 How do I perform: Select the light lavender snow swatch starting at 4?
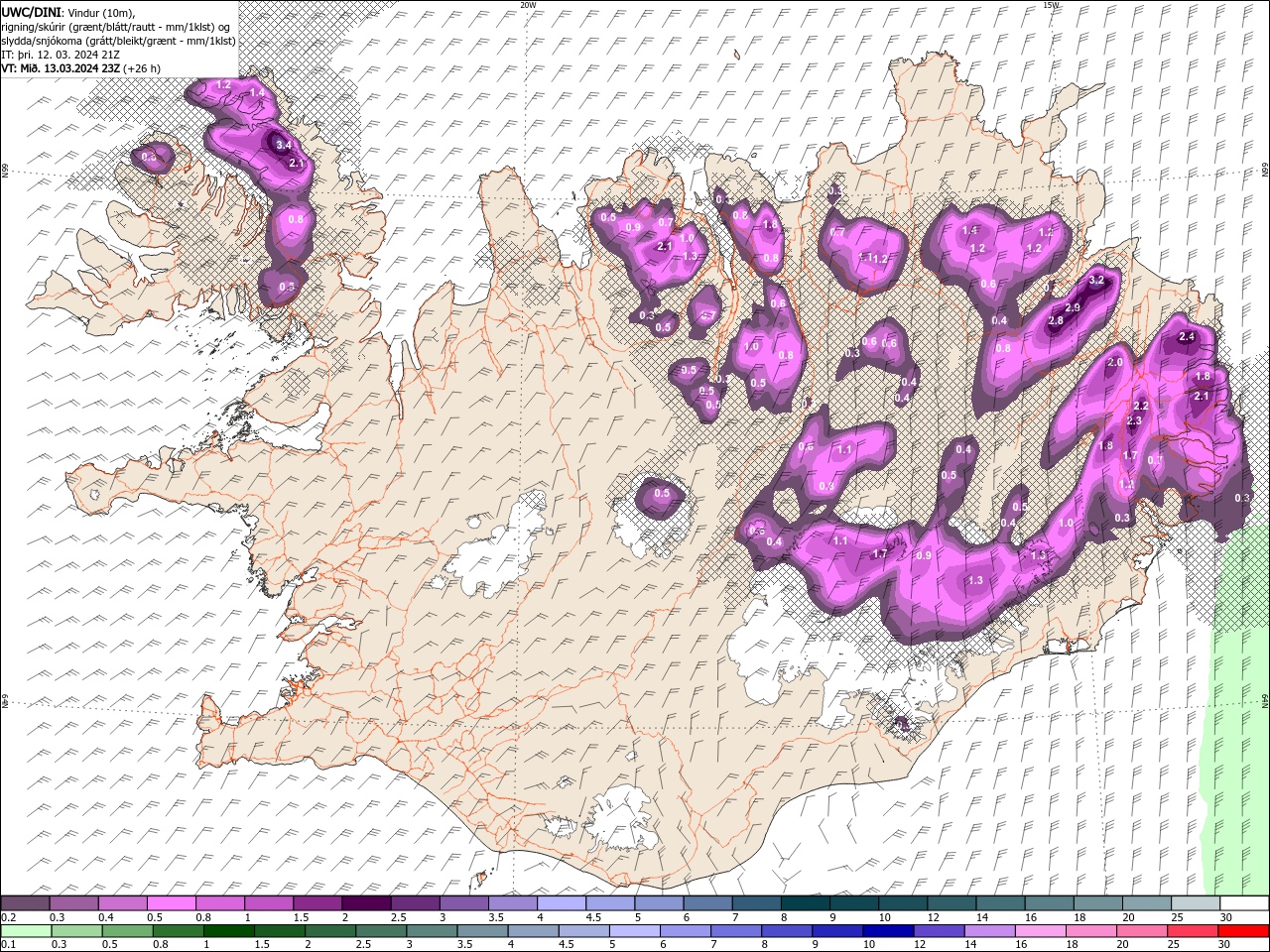pyautogui.click(x=562, y=903)
